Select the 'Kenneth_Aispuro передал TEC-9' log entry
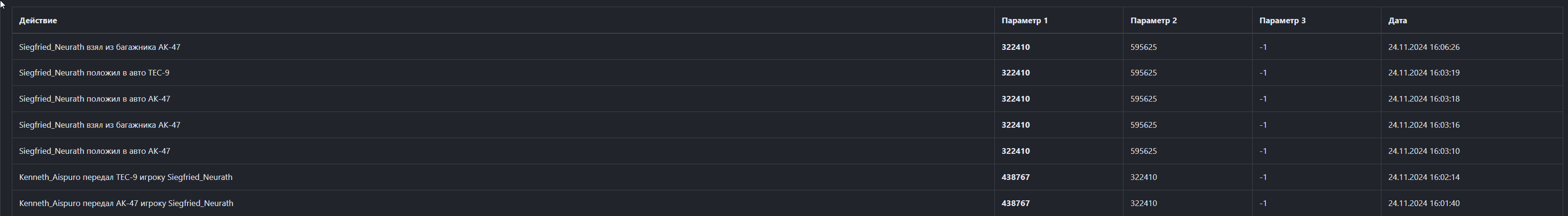Screen dimensions: 1568x216 (x=125, y=178)
